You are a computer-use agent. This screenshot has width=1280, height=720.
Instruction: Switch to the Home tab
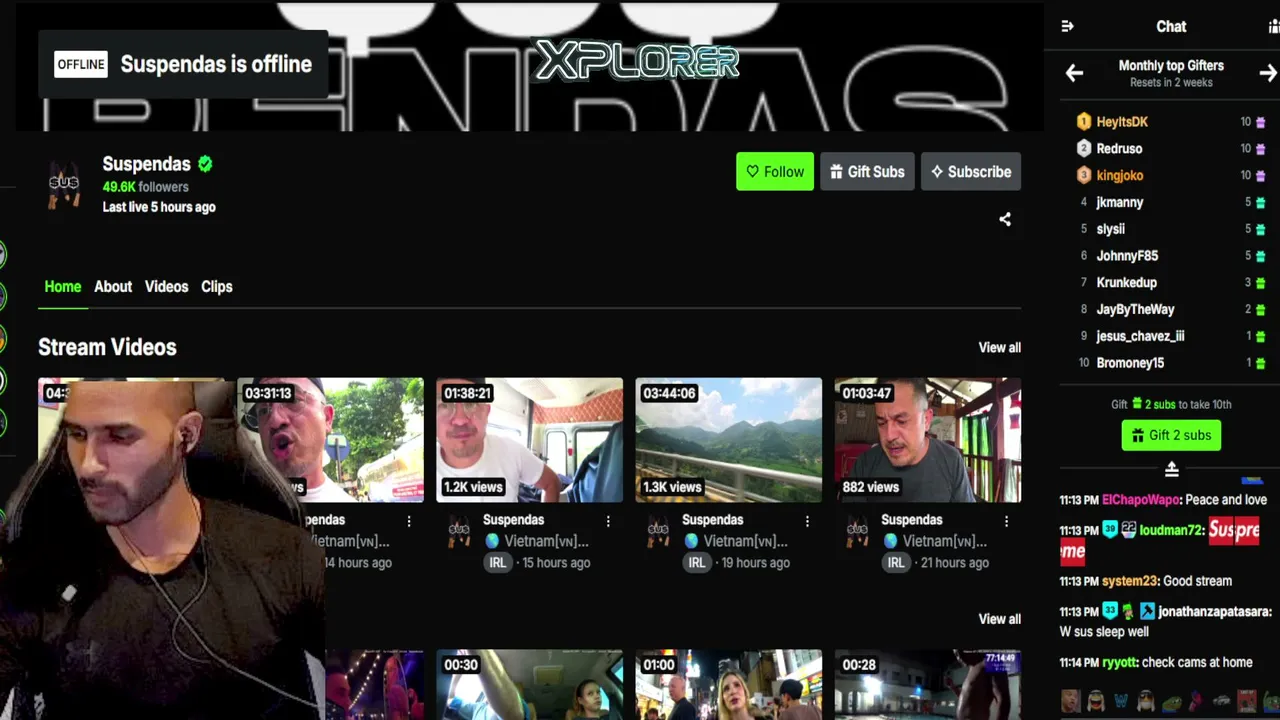63,287
